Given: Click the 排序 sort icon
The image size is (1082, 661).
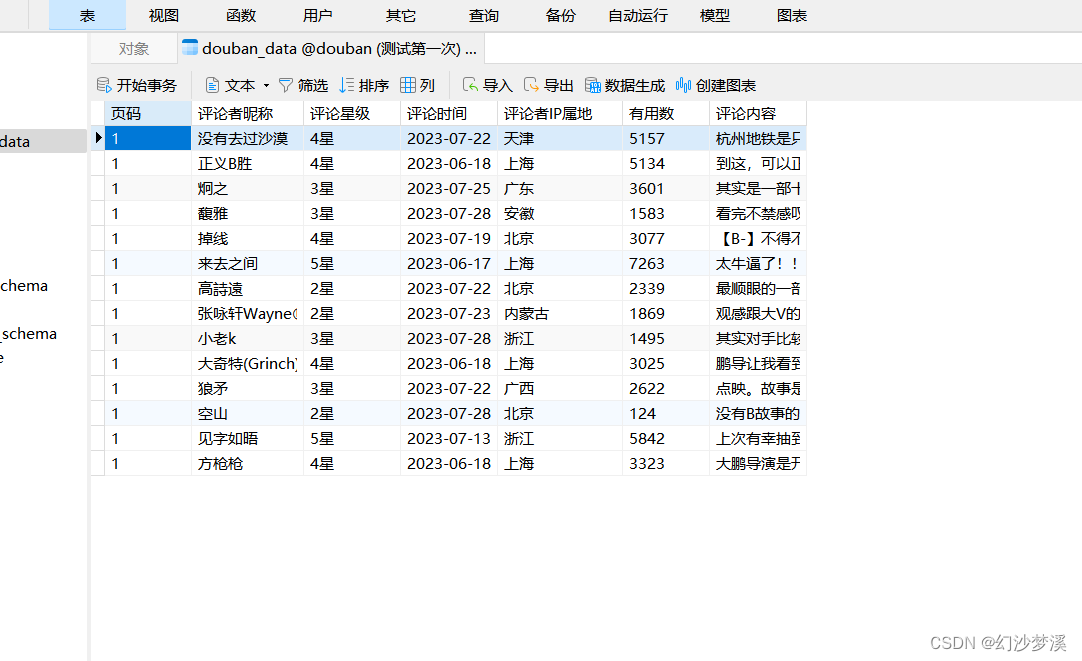Looking at the screenshot, I should point(364,85).
